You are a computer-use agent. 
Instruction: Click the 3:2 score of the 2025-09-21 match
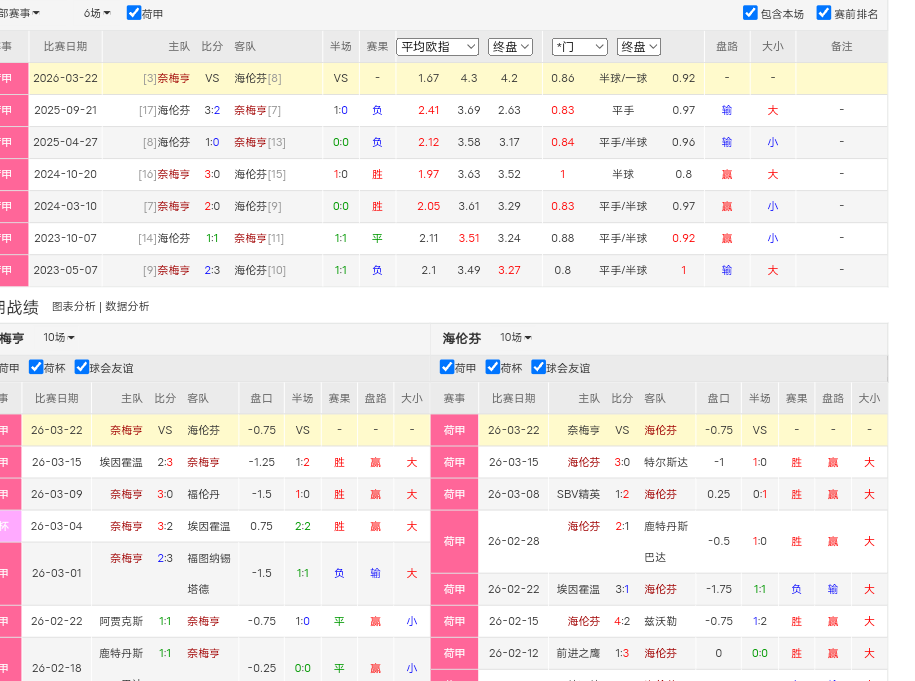212,111
